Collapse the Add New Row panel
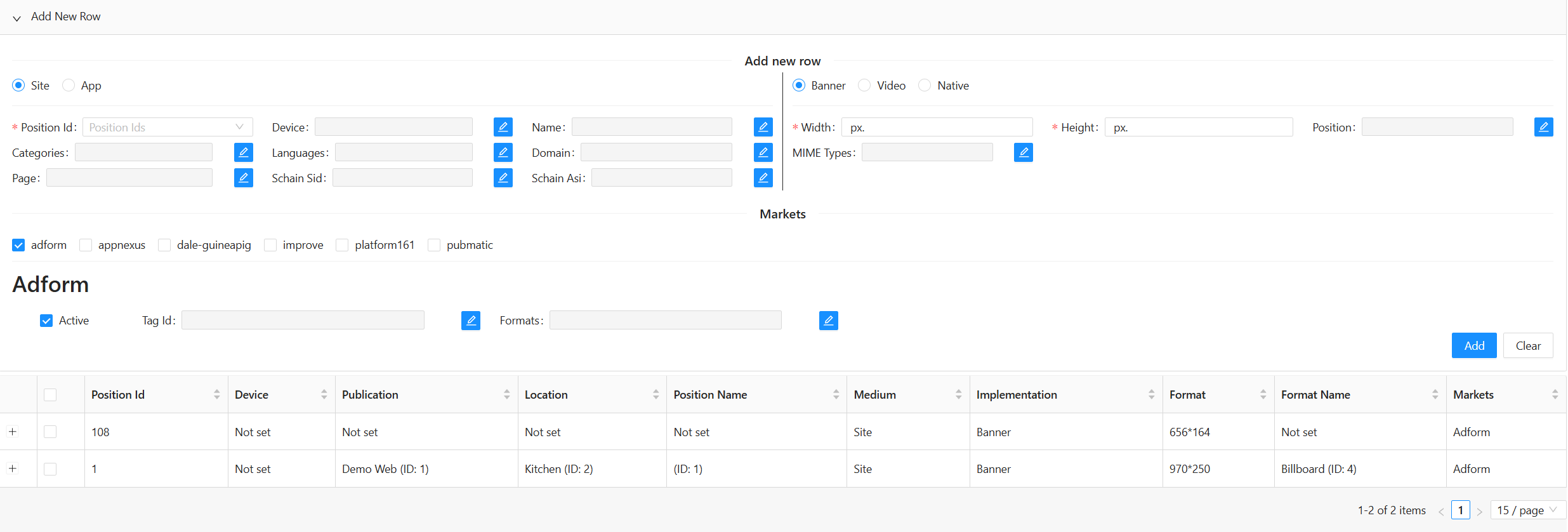Screen dimensions: 1568x532 point(17,17)
